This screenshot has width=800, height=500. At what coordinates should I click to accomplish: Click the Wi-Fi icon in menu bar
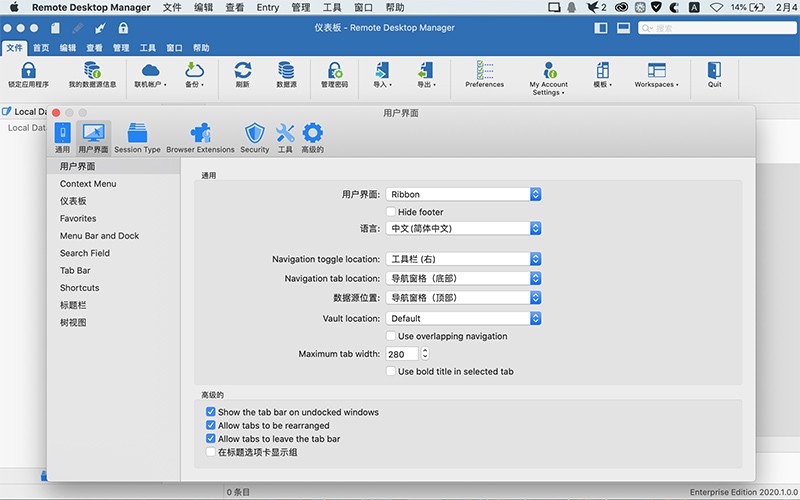[716, 7]
